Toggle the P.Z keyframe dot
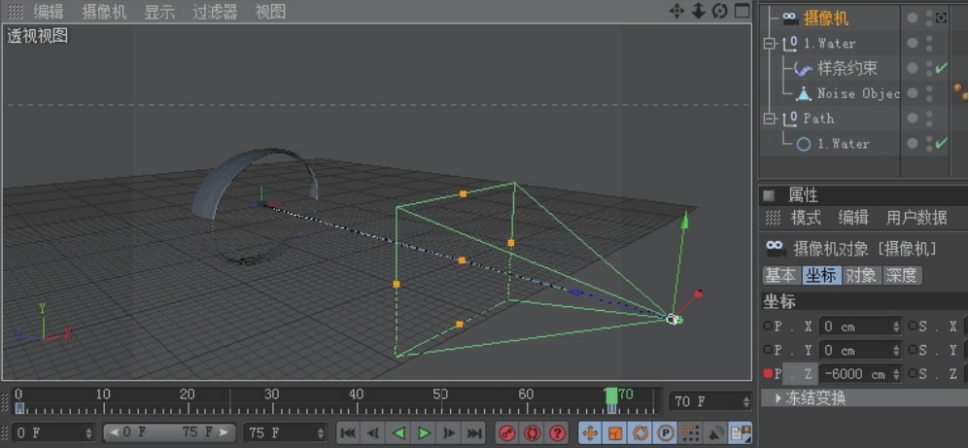969x448 pixels. click(769, 374)
